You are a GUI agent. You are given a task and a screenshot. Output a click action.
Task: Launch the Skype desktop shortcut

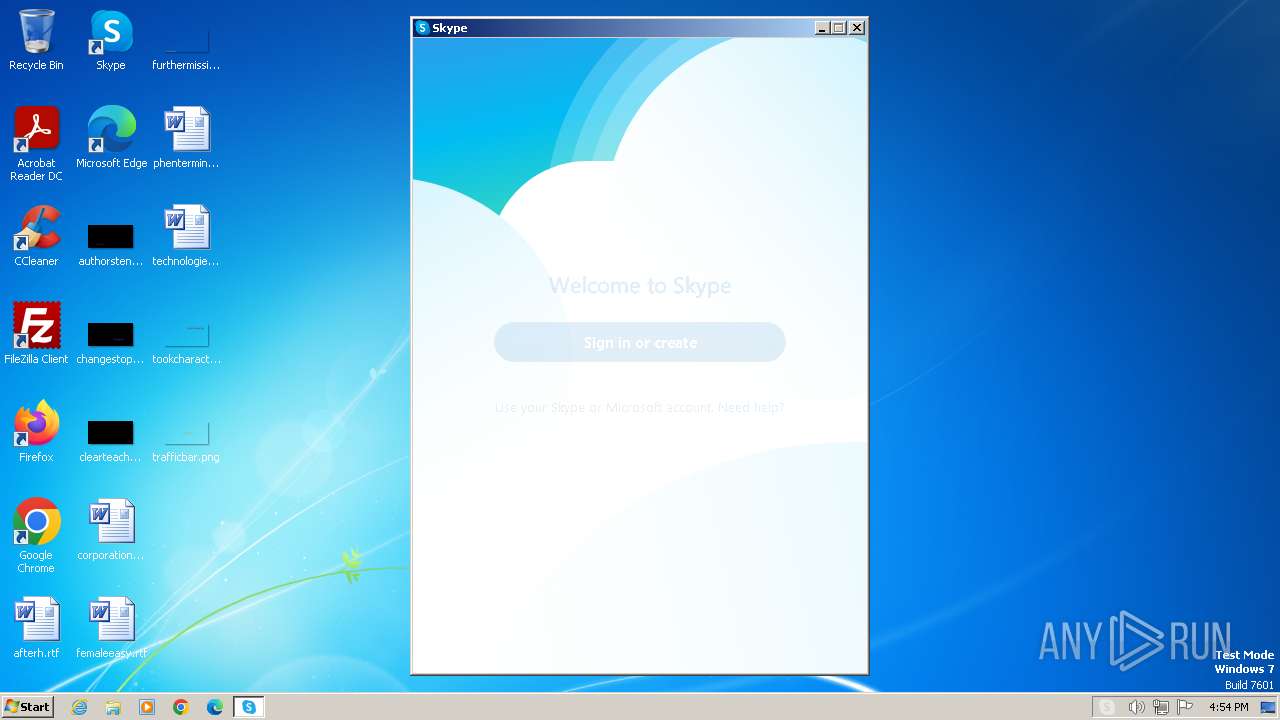point(111,41)
